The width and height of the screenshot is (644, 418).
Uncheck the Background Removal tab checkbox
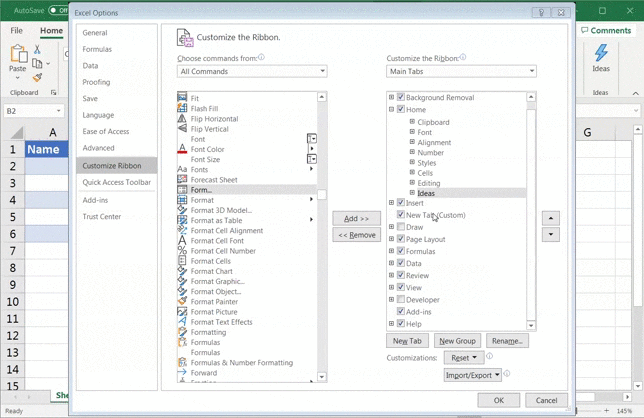pos(401,97)
